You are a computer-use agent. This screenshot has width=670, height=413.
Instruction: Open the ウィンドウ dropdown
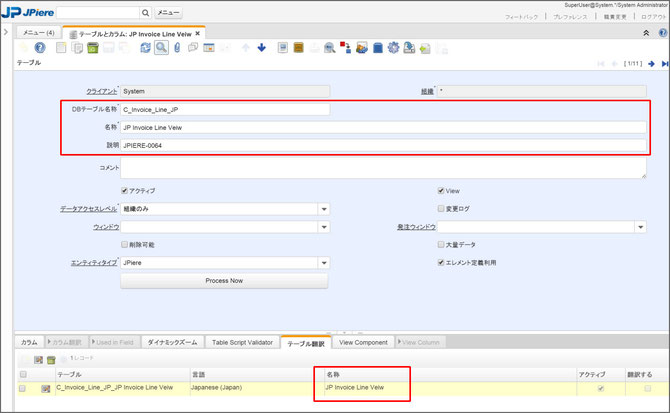(324, 227)
